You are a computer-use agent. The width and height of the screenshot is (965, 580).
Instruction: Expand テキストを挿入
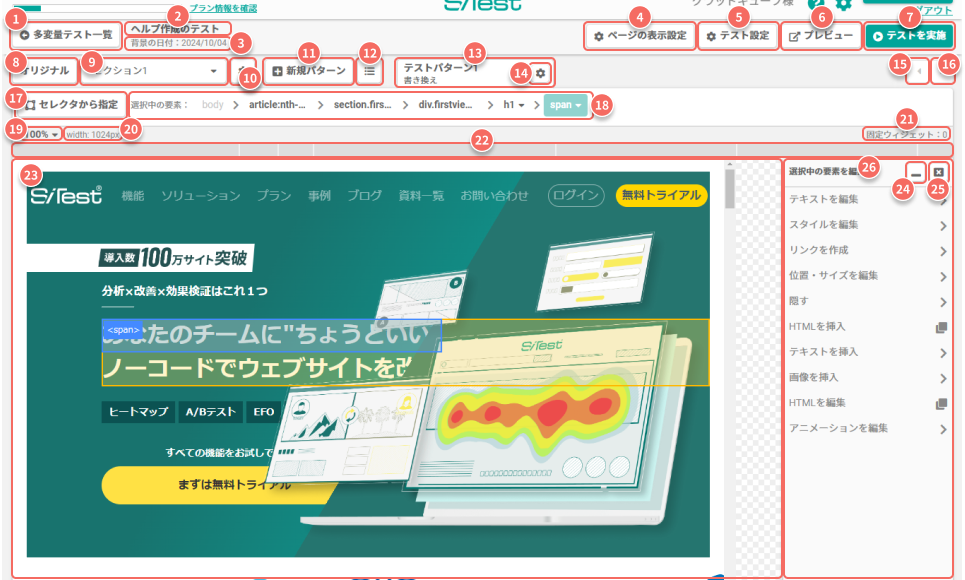tap(868, 352)
